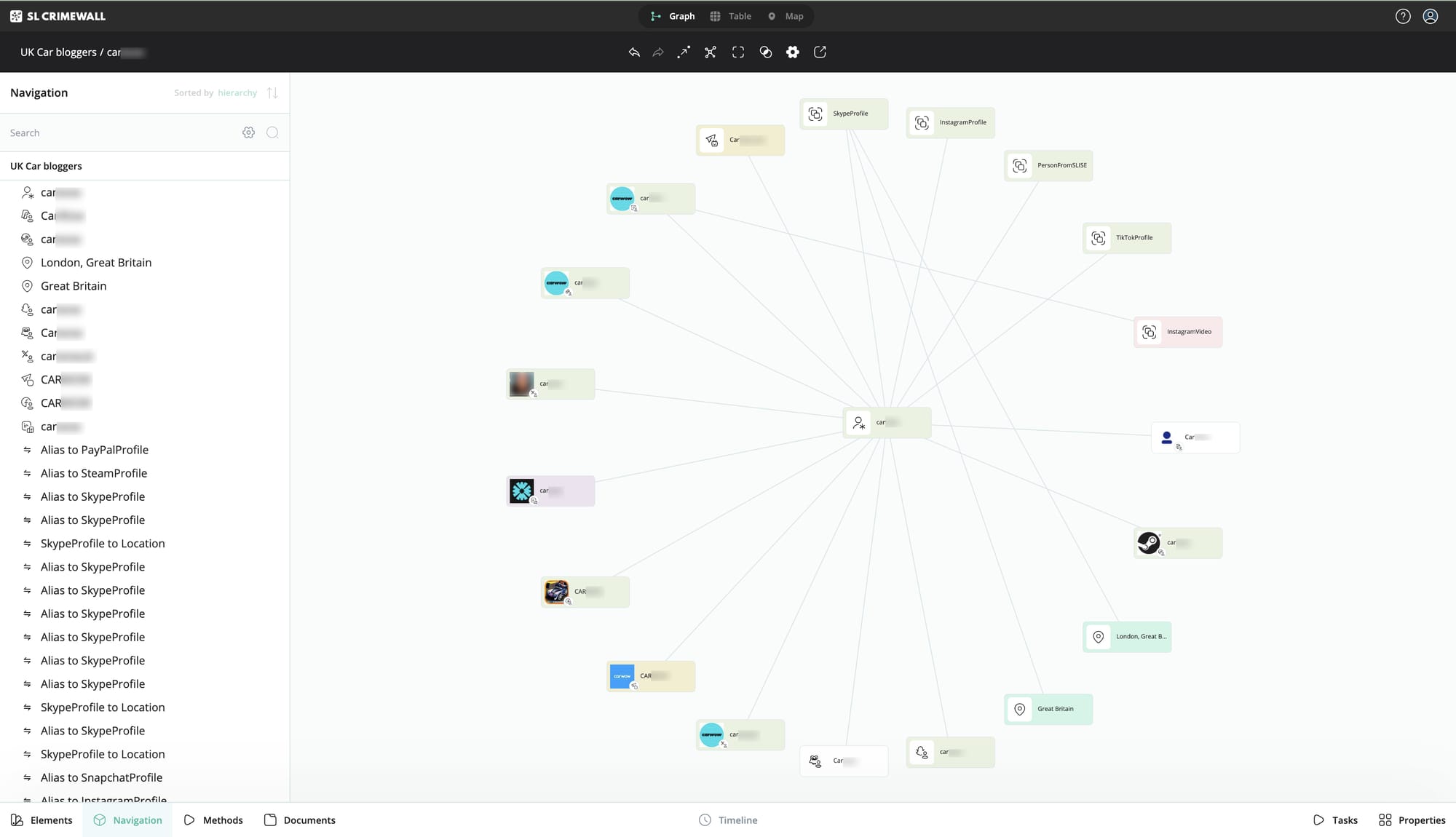Toggle navigation sort order arrows
Viewport: 1456px width, 837px height.
point(272,93)
